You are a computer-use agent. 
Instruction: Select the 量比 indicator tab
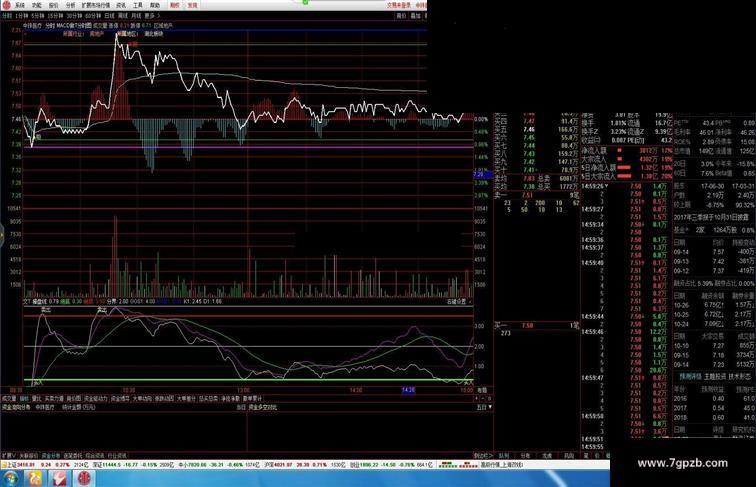(37, 399)
